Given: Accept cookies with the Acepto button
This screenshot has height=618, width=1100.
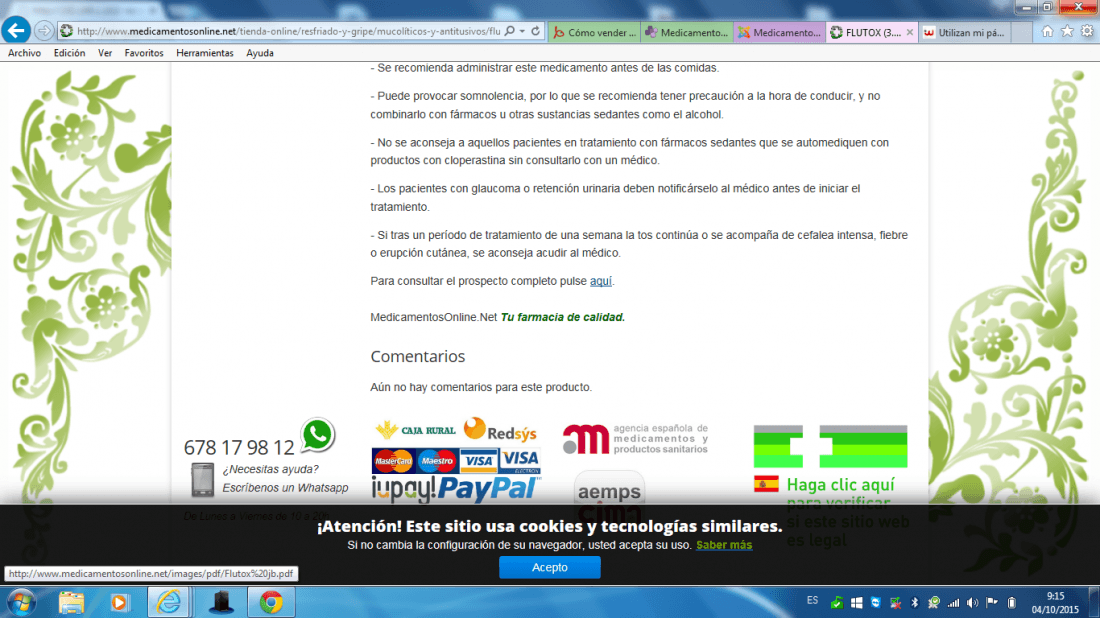Looking at the screenshot, I should (x=549, y=567).
